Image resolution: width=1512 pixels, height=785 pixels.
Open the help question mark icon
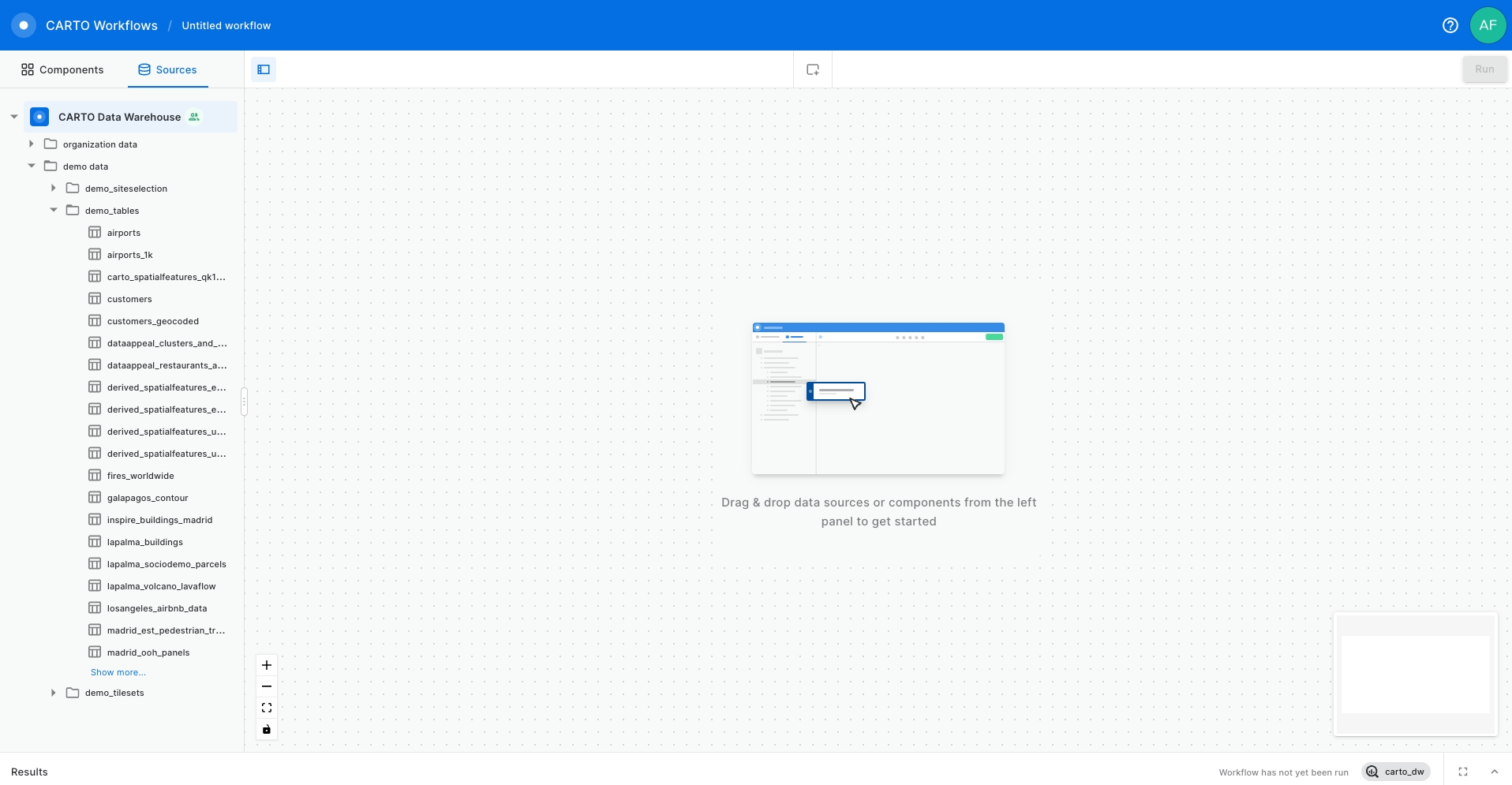[1450, 25]
